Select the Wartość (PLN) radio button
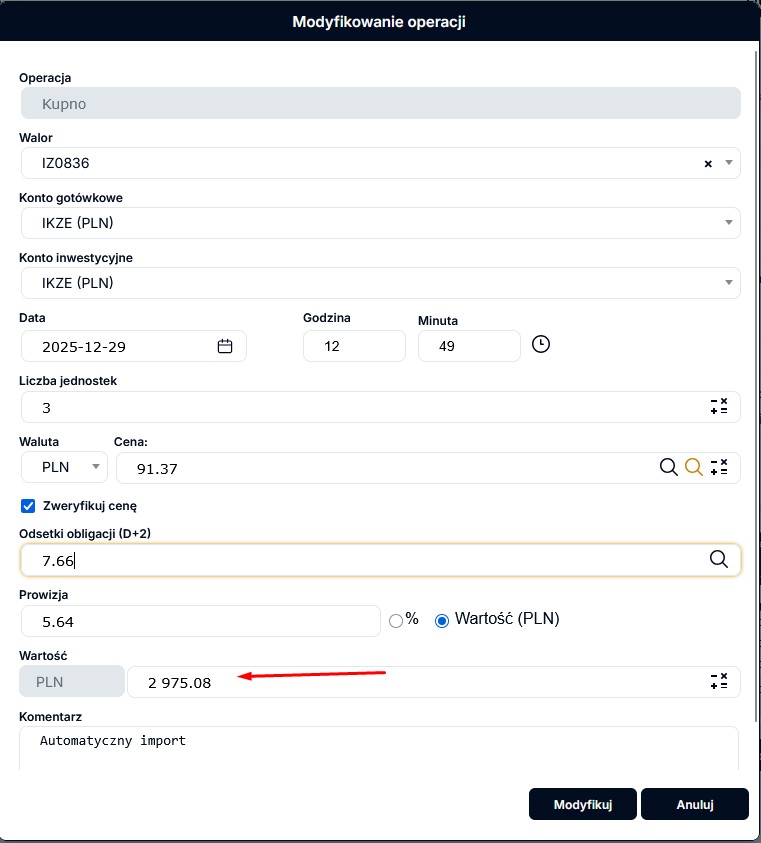 point(442,620)
